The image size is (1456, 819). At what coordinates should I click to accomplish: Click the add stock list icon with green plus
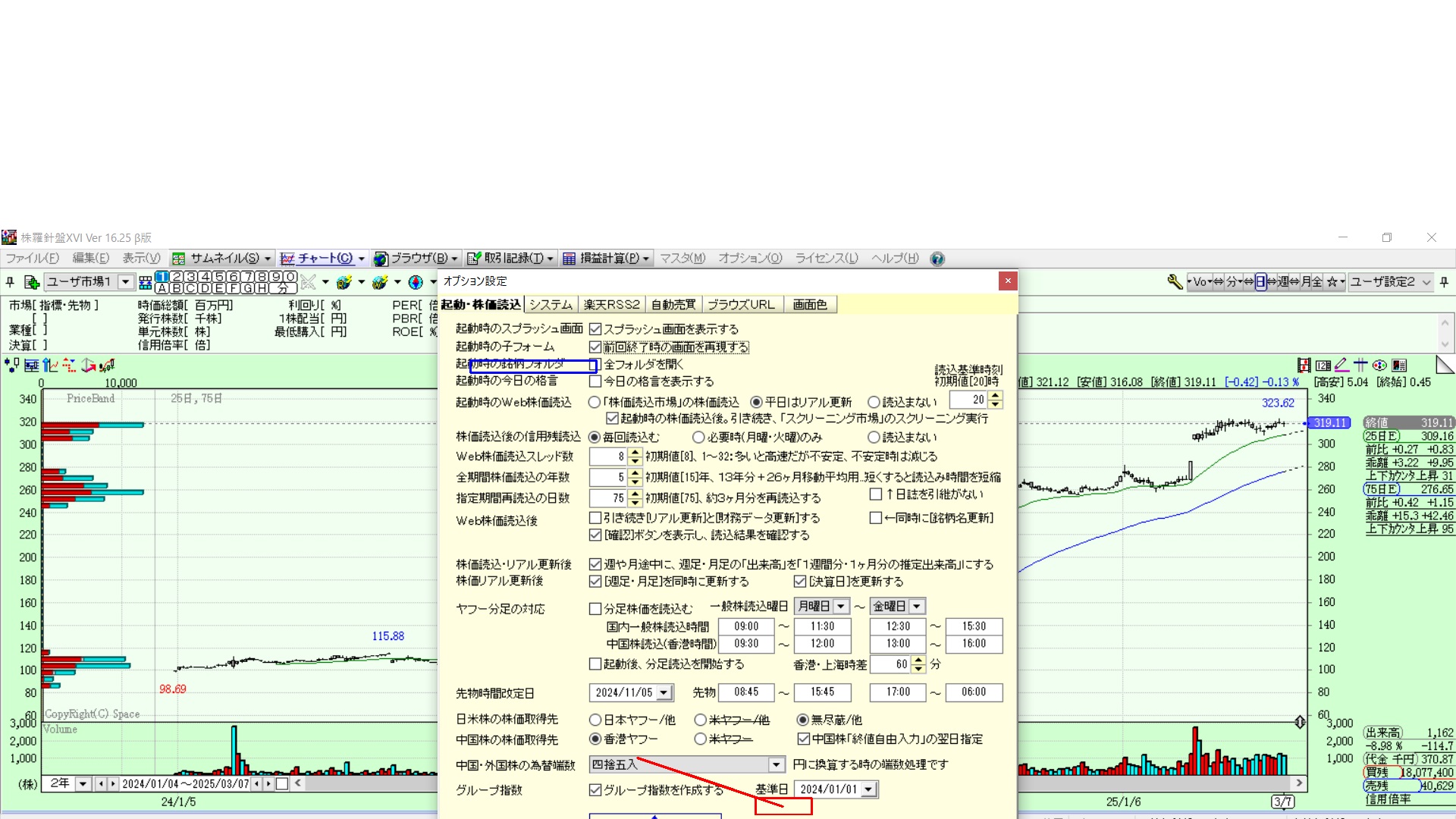pyautogui.click(x=31, y=282)
